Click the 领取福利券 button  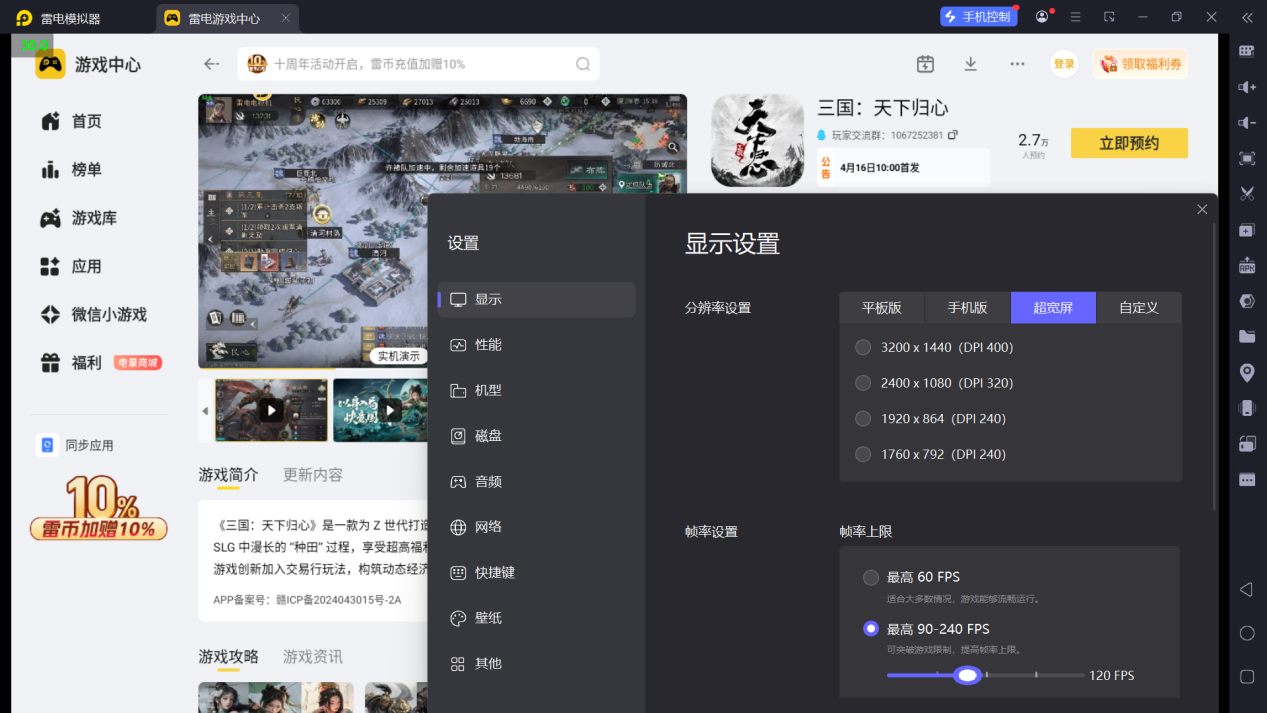pos(1141,64)
